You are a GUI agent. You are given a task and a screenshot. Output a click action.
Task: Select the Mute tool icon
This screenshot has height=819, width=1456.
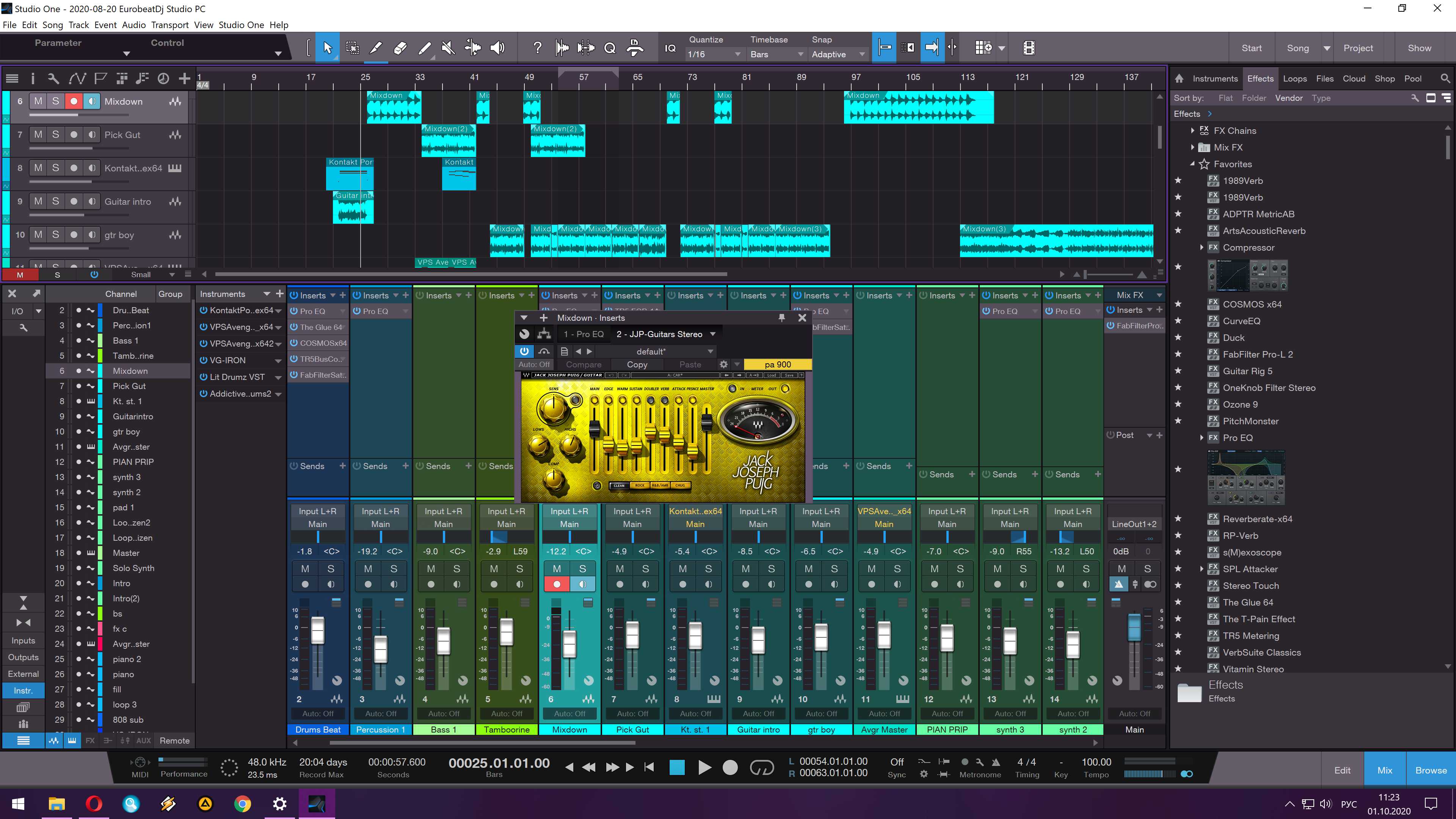coord(448,48)
